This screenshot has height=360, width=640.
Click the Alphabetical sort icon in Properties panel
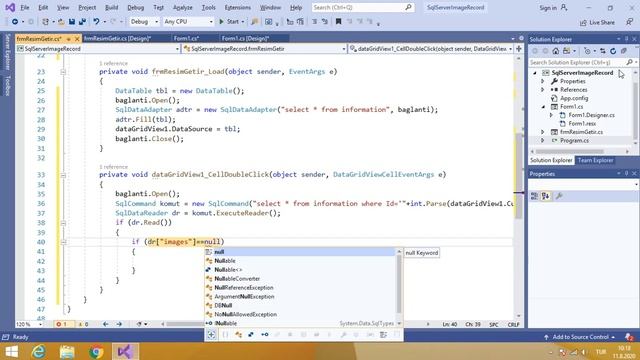click(x=545, y=196)
